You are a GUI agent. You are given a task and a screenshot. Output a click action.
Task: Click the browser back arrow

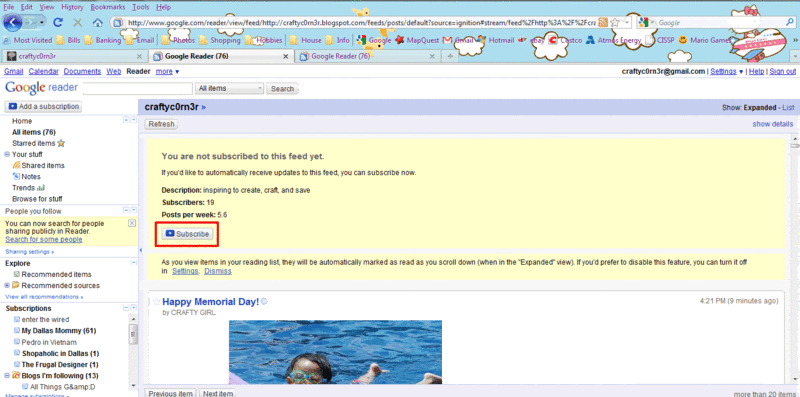pos(13,22)
